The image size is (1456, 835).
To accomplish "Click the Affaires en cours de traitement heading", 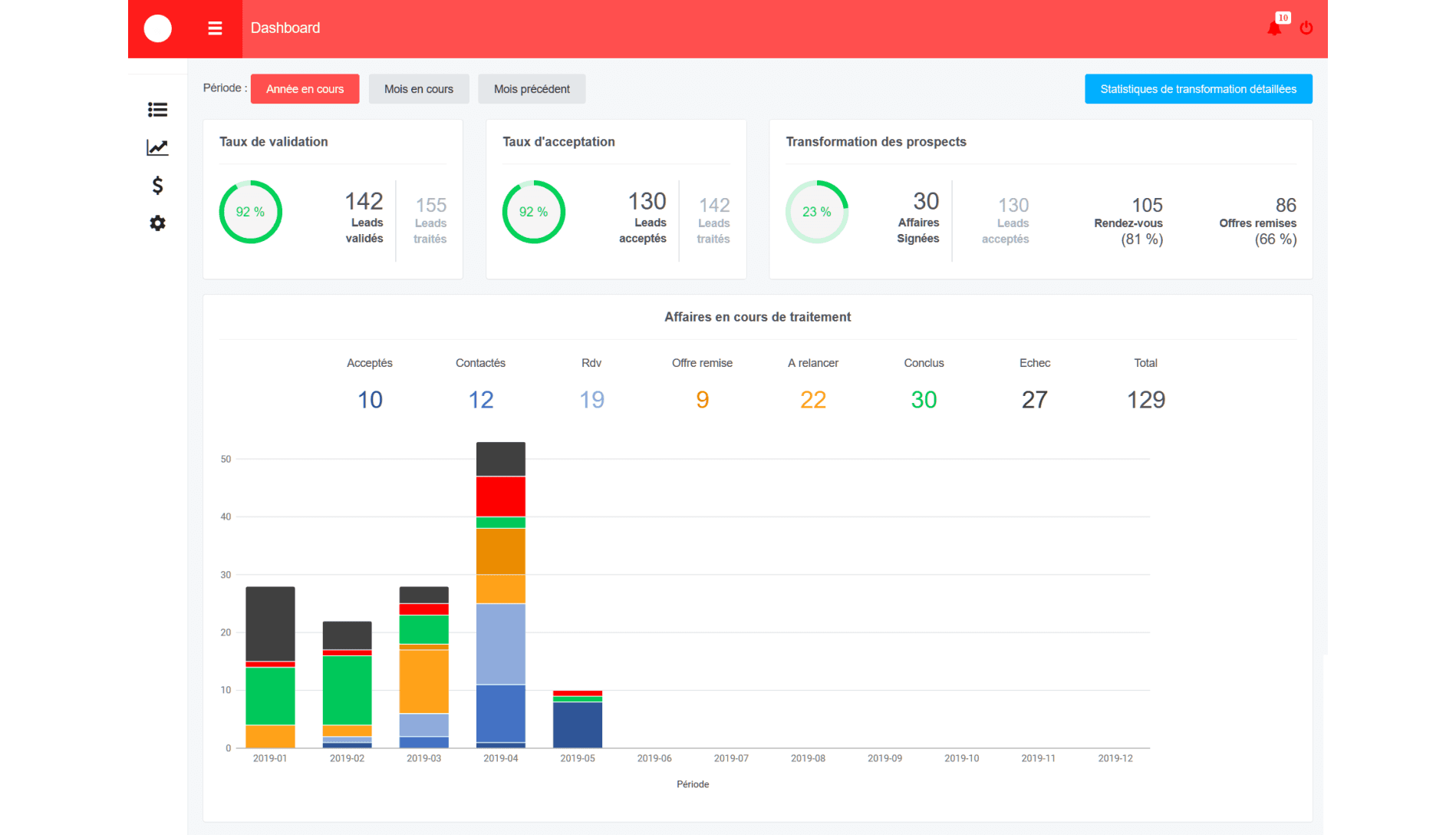I will pos(757,317).
